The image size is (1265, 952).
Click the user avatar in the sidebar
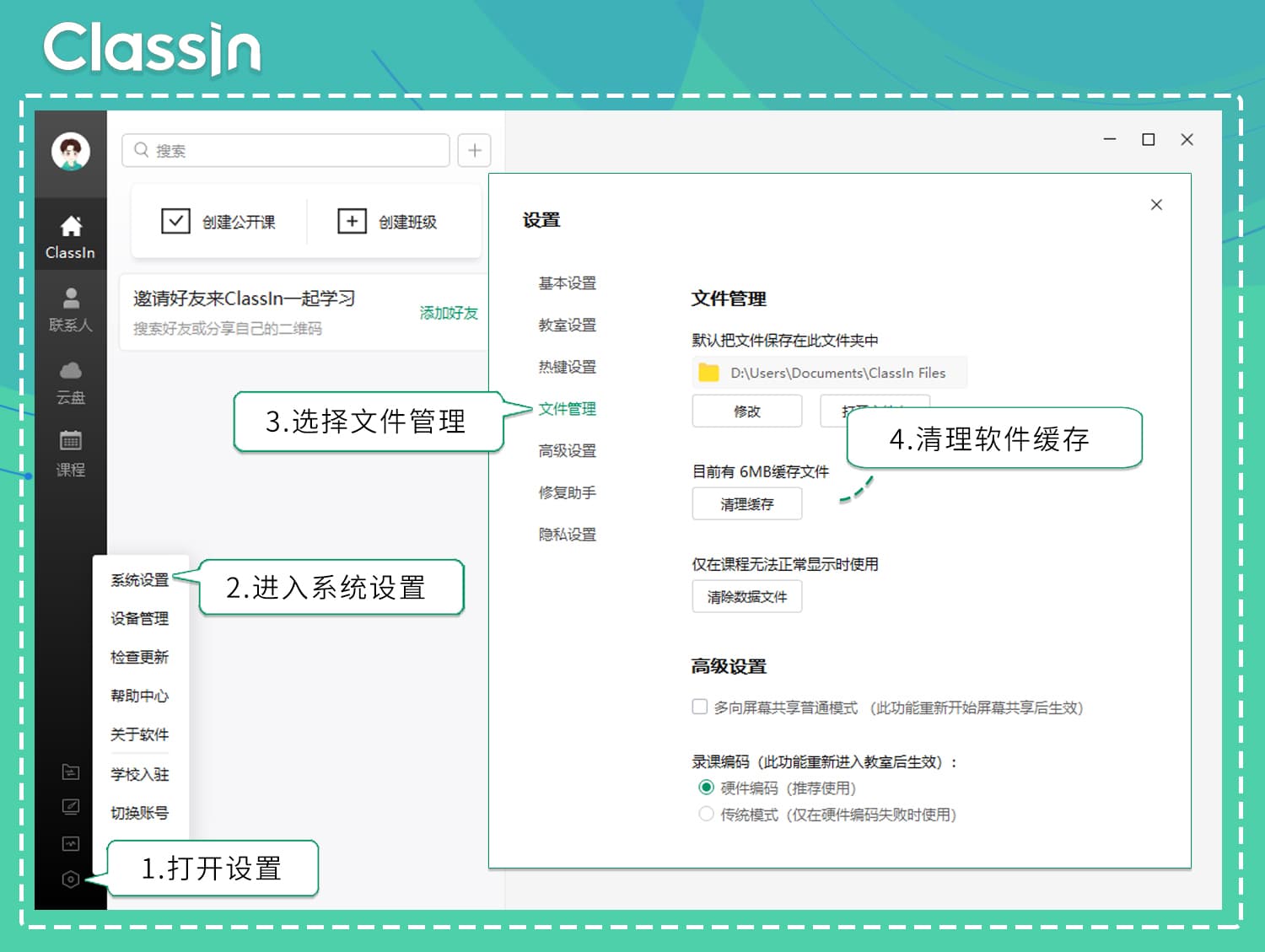tap(71, 152)
